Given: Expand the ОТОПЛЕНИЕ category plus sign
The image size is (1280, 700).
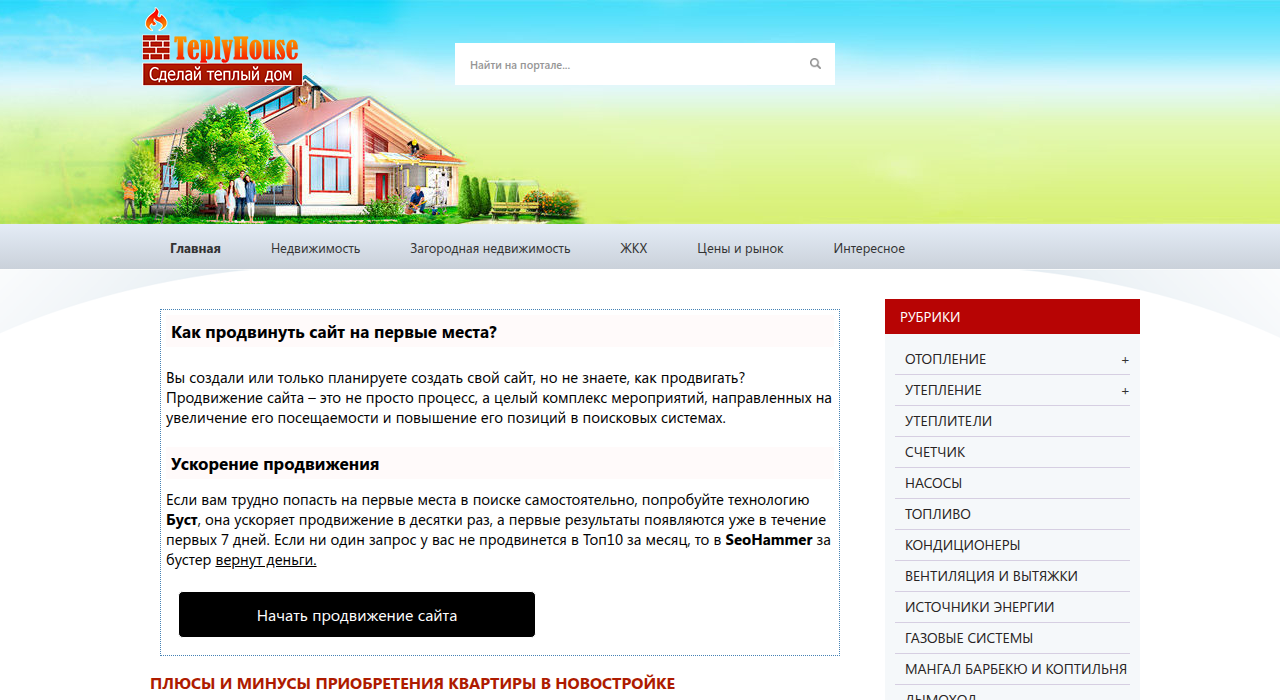Looking at the screenshot, I should (x=1125, y=360).
